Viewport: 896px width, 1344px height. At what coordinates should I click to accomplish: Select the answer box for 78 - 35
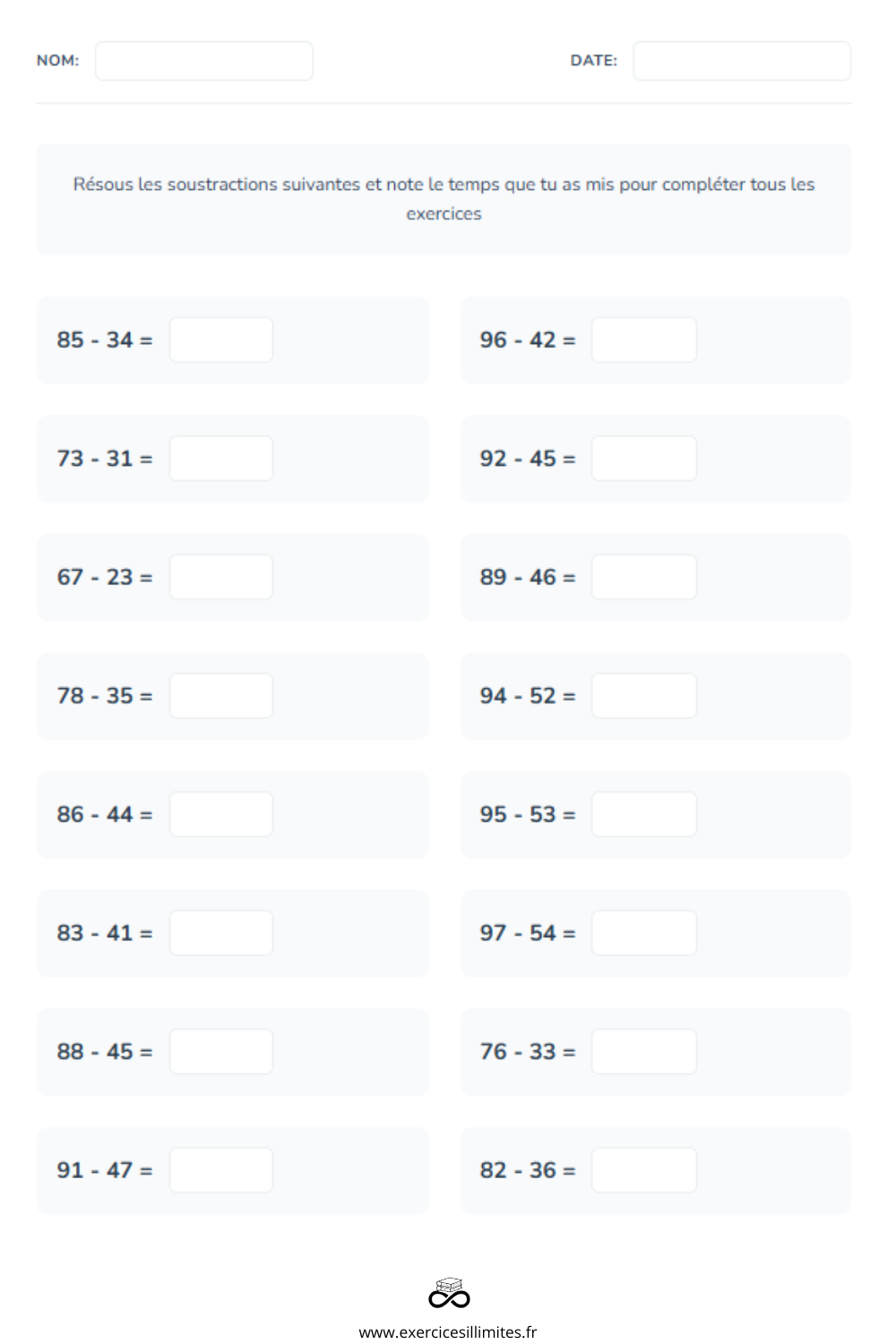point(221,695)
